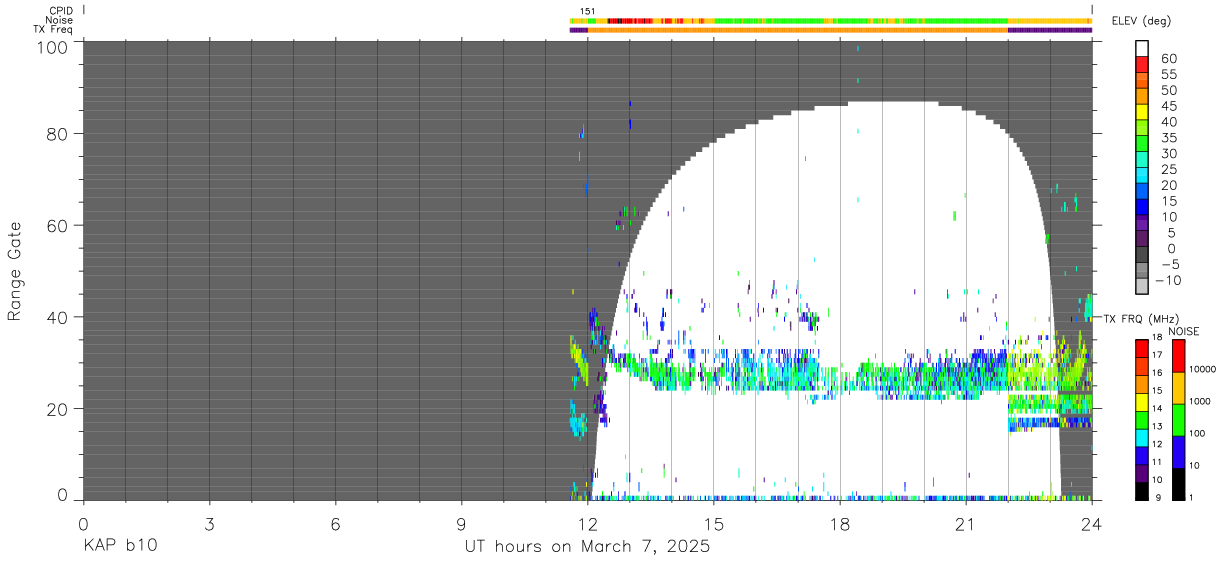The width and height of the screenshot is (1228, 567).
Task: Click the ELEV legend value '35'
Action: [1167, 138]
